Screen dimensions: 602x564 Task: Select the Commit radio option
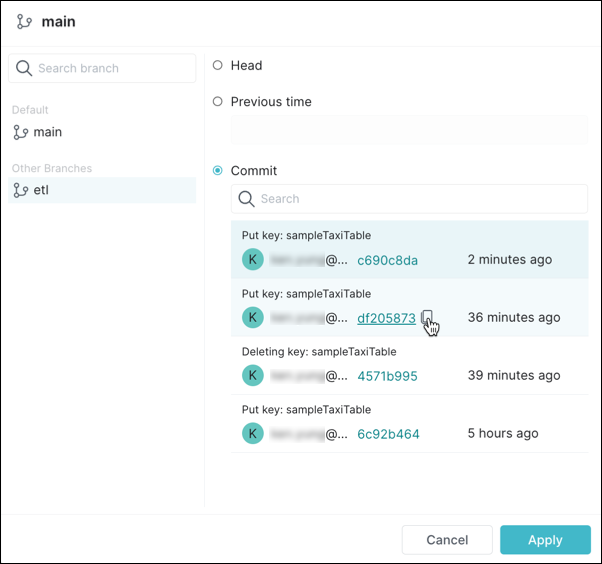click(x=218, y=171)
